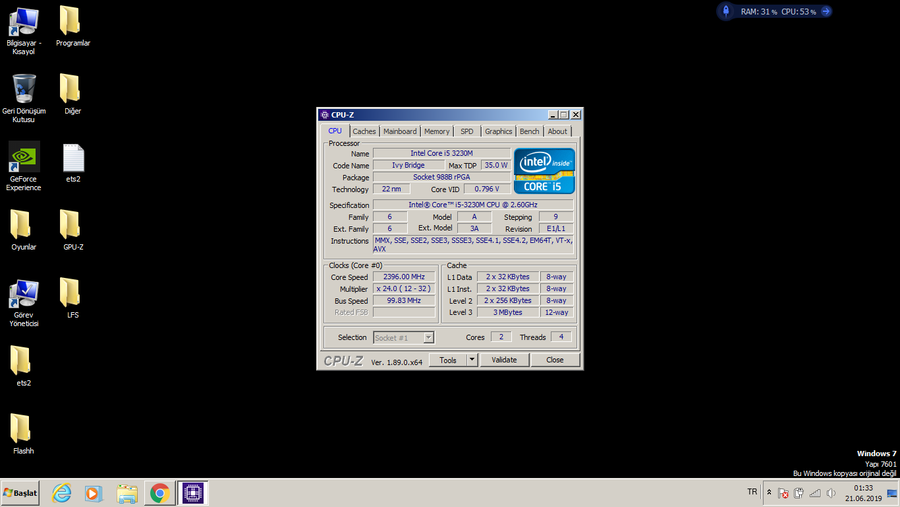Switch to the Graphics tab
900x507 pixels.
tap(498, 131)
